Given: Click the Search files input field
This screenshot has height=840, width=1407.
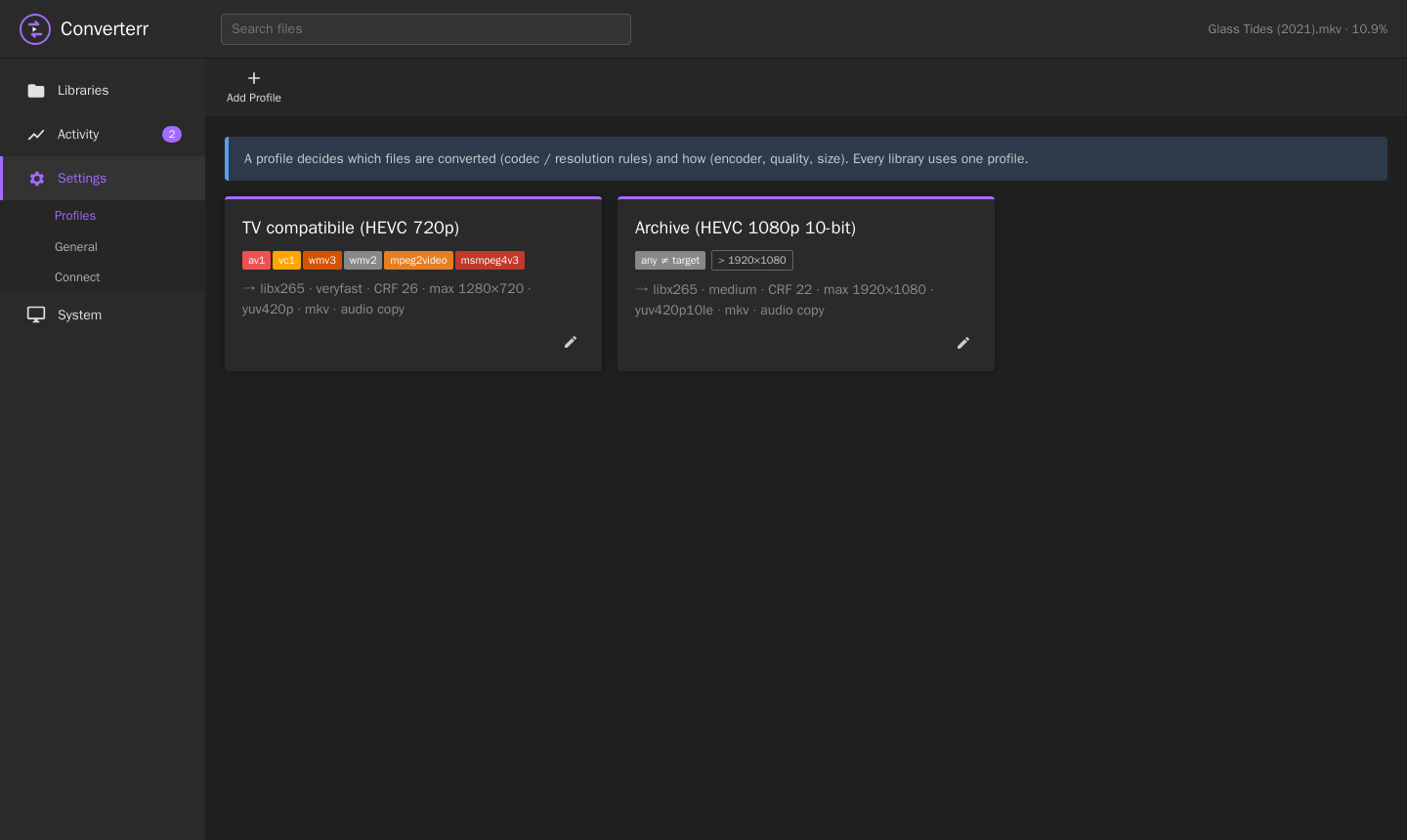Looking at the screenshot, I should click(x=426, y=29).
